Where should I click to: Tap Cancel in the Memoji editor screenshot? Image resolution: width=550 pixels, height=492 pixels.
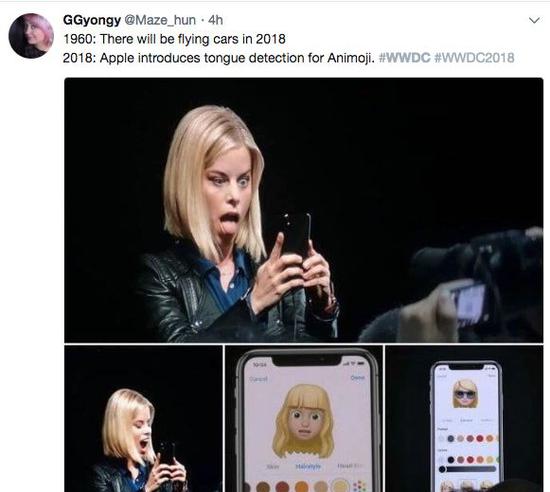pos(259,379)
